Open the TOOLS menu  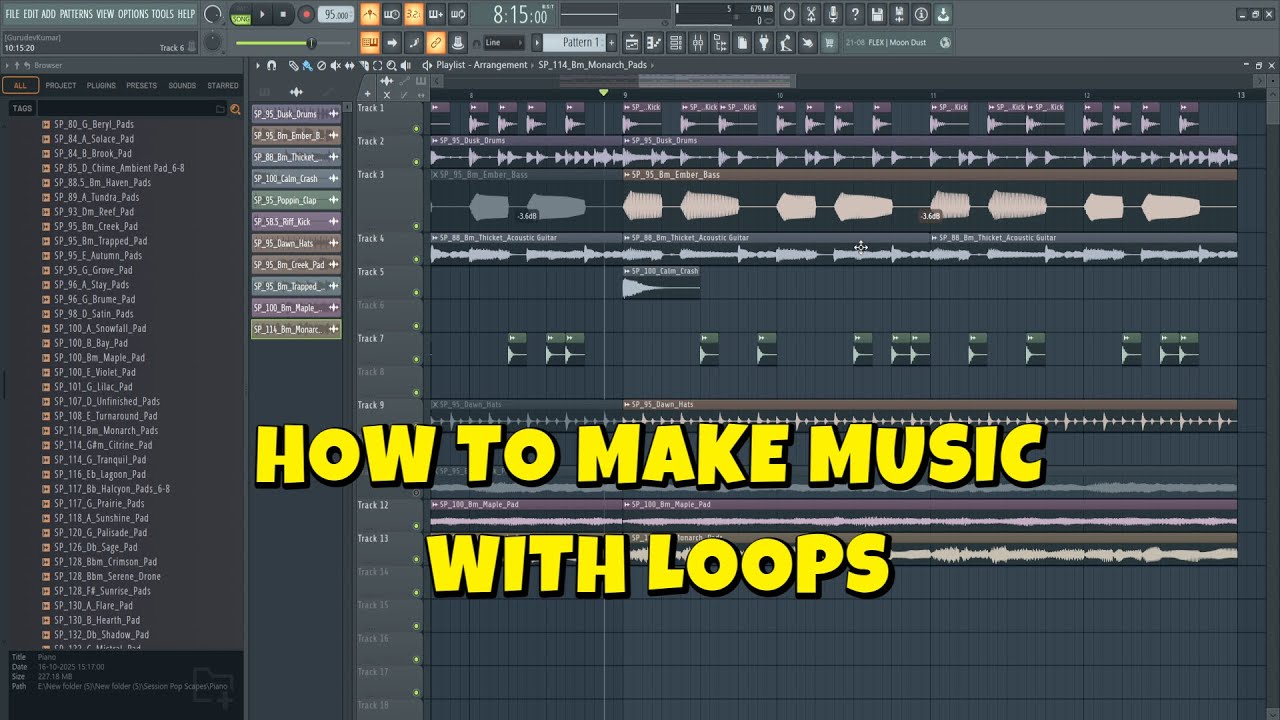click(x=162, y=14)
